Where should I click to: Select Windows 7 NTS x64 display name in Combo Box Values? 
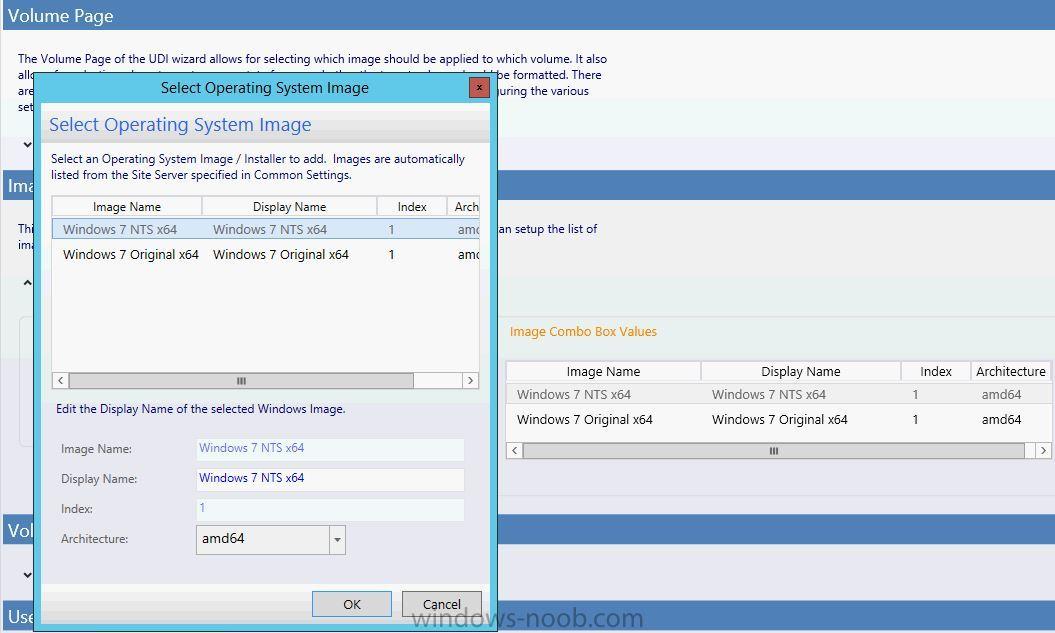pos(769,394)
